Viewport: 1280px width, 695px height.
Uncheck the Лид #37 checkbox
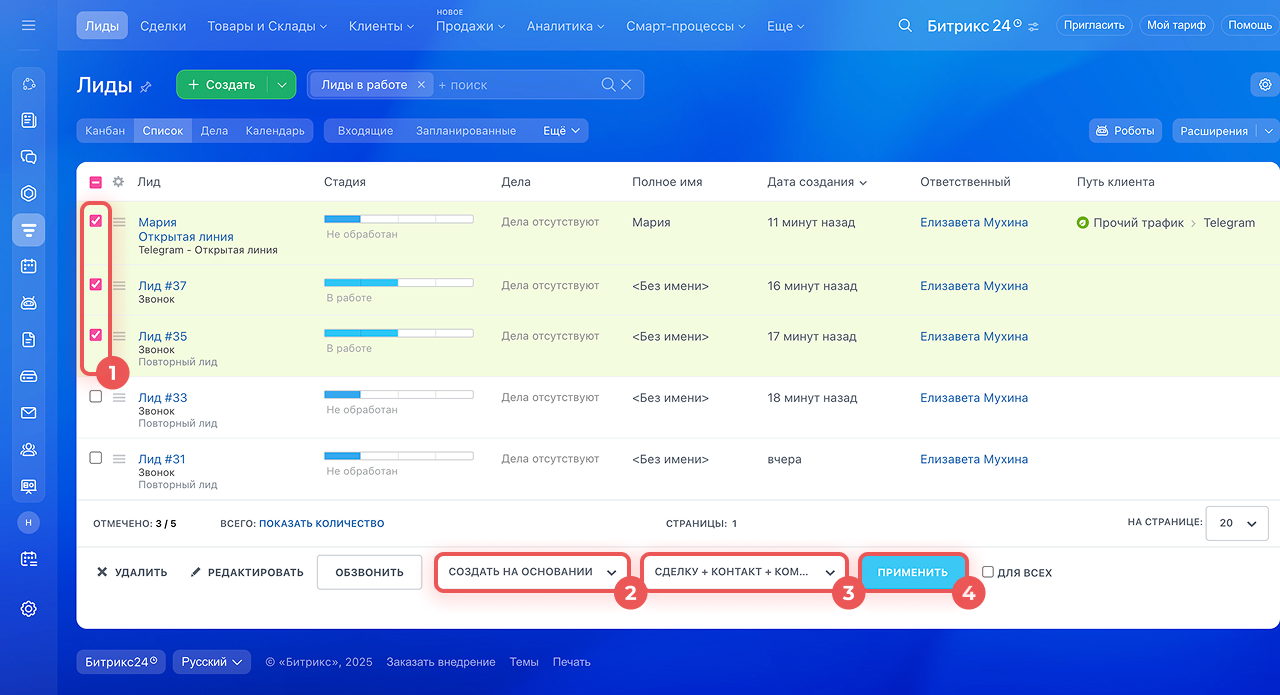click(x=96, y=284)
